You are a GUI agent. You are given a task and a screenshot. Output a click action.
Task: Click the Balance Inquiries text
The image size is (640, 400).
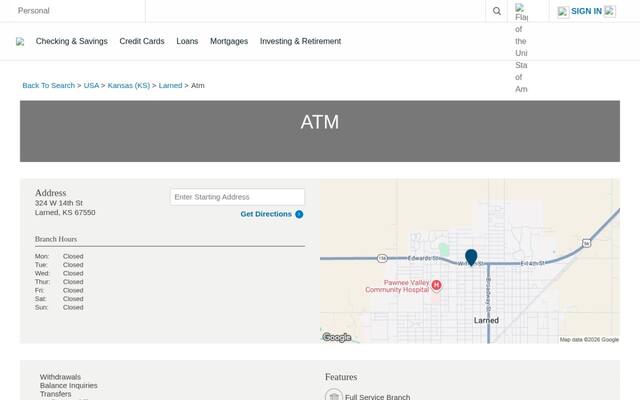[69, 385]
